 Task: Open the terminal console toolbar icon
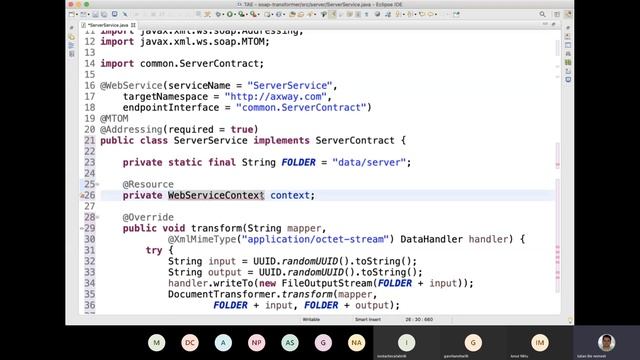click(115, 14)
